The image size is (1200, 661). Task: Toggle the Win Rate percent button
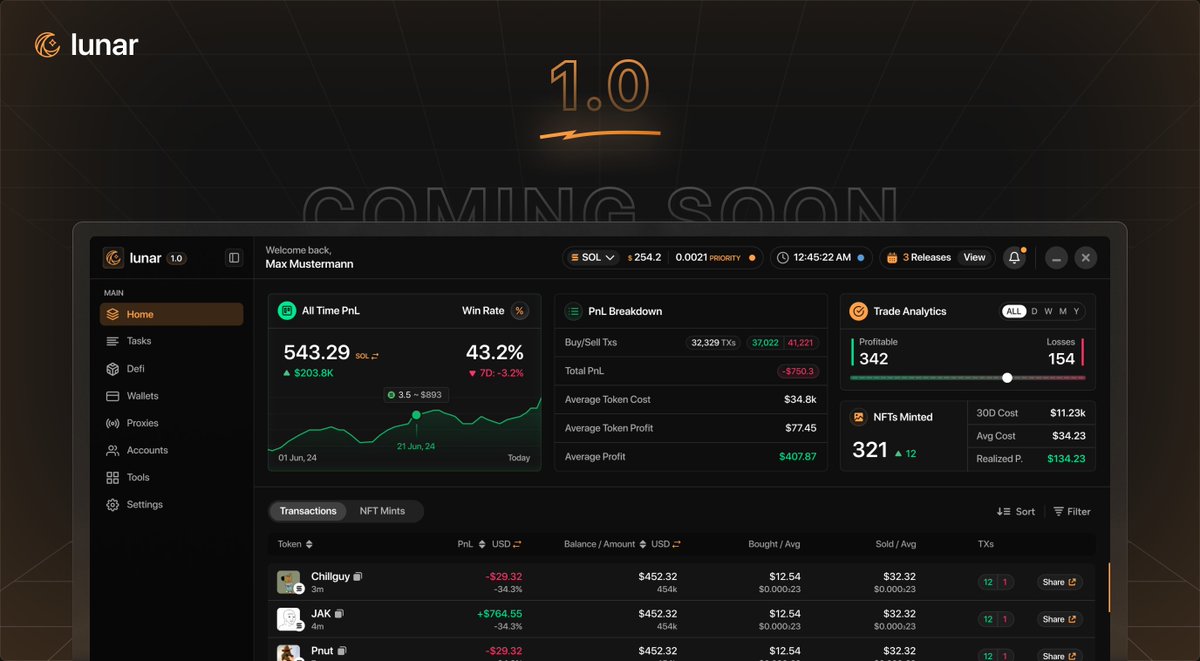(520, 311)
